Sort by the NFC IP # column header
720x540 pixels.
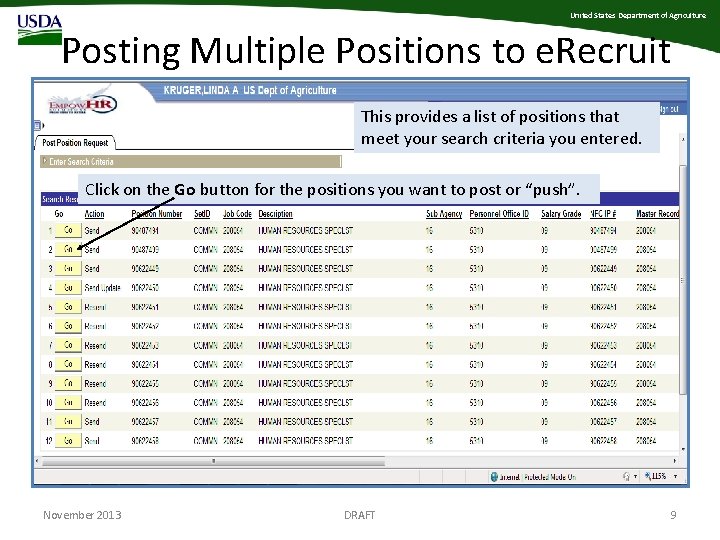[x=603, y=214]
